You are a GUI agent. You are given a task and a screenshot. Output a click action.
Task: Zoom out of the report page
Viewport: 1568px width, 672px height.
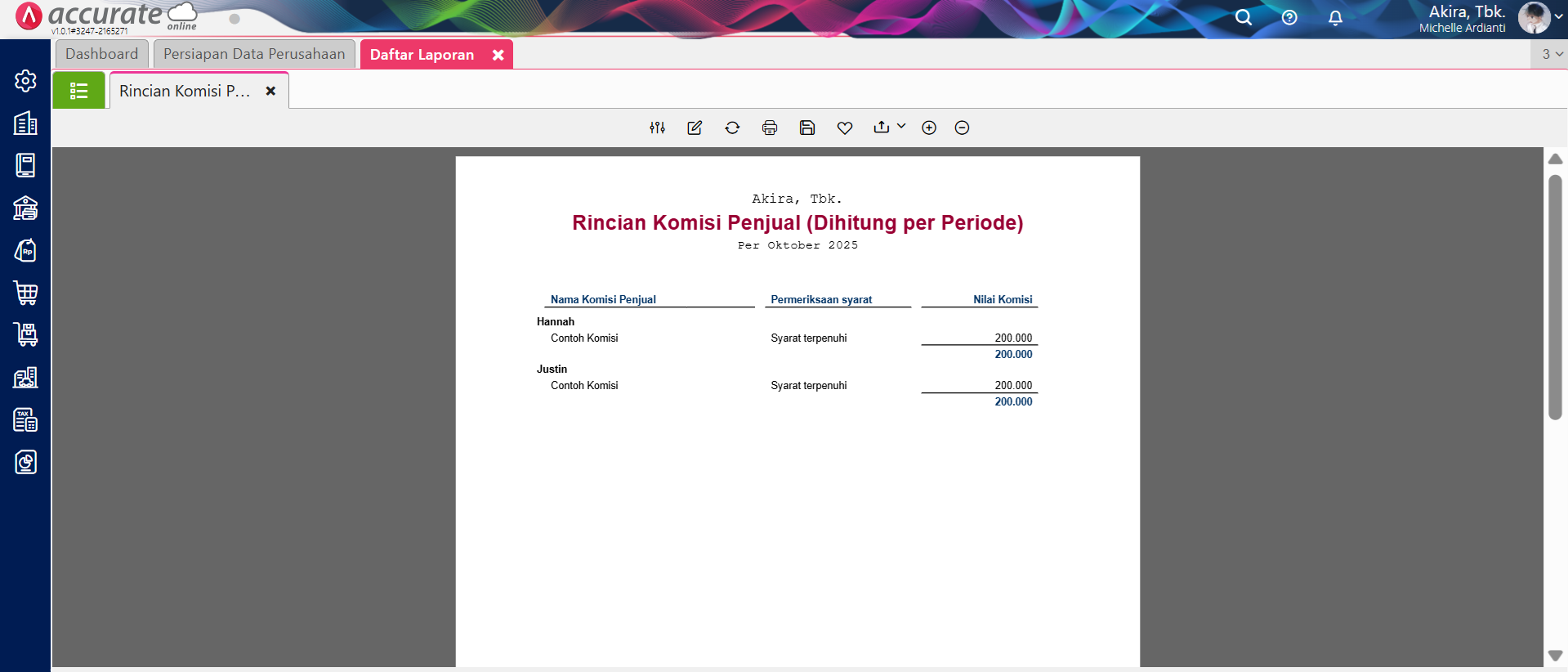pos(962,128)
